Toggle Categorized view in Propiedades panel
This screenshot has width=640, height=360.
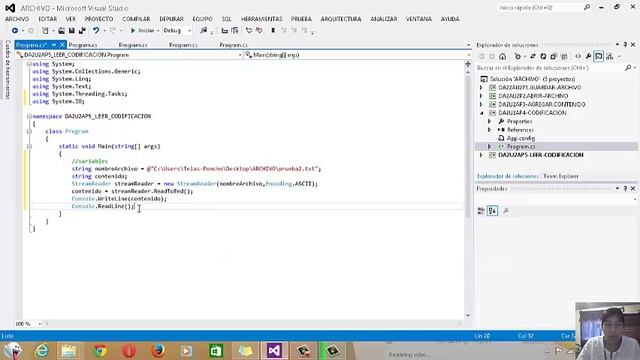[481, 211]
